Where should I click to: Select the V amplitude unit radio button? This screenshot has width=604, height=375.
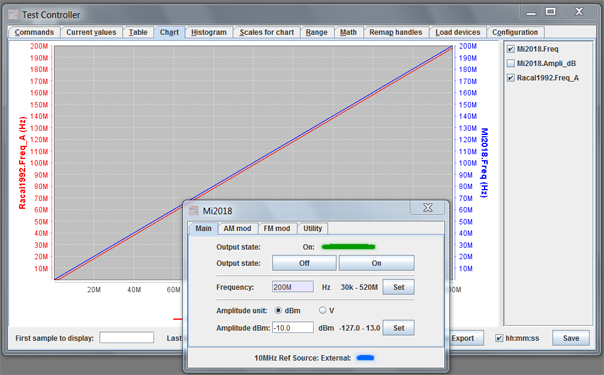tap(322, 310)
